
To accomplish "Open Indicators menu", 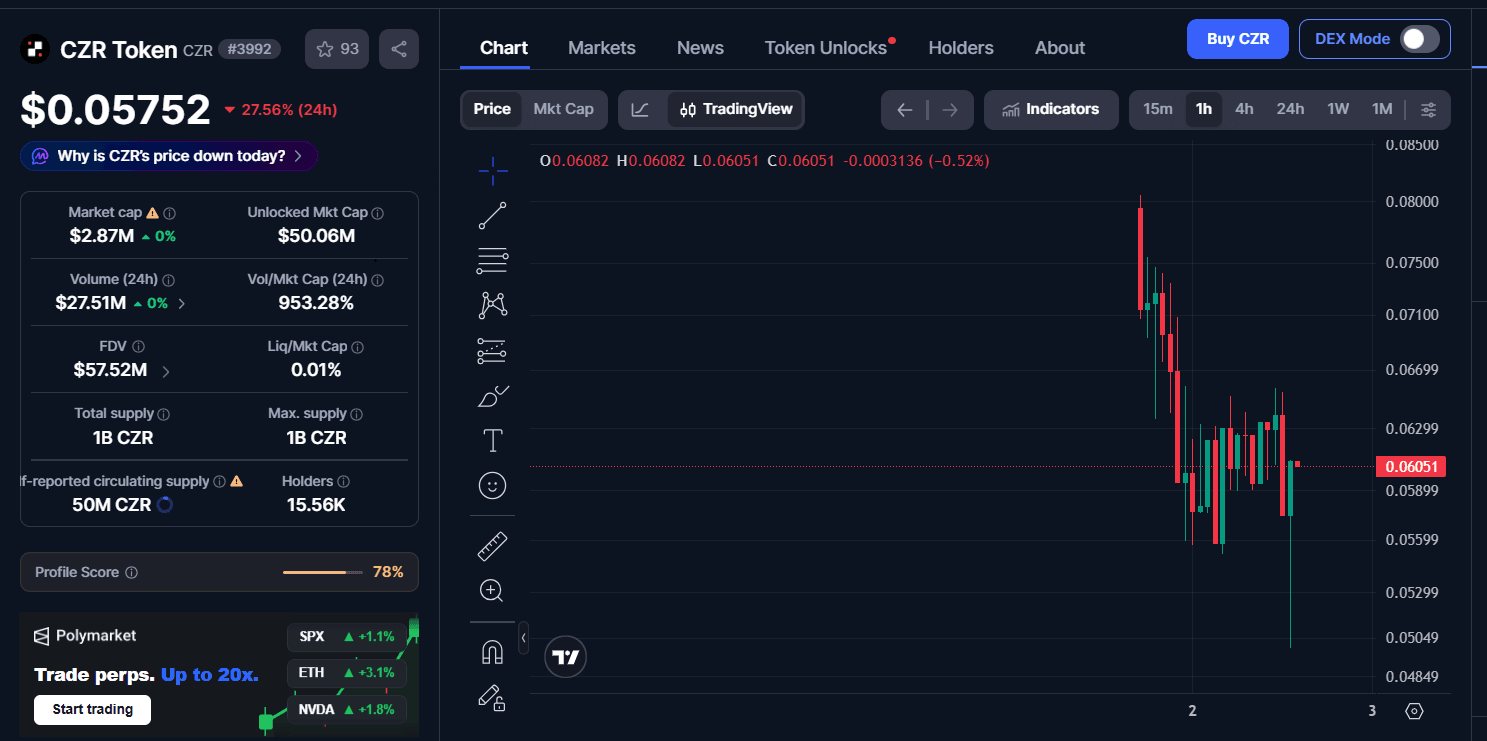I will click(x=1050, y=110).
